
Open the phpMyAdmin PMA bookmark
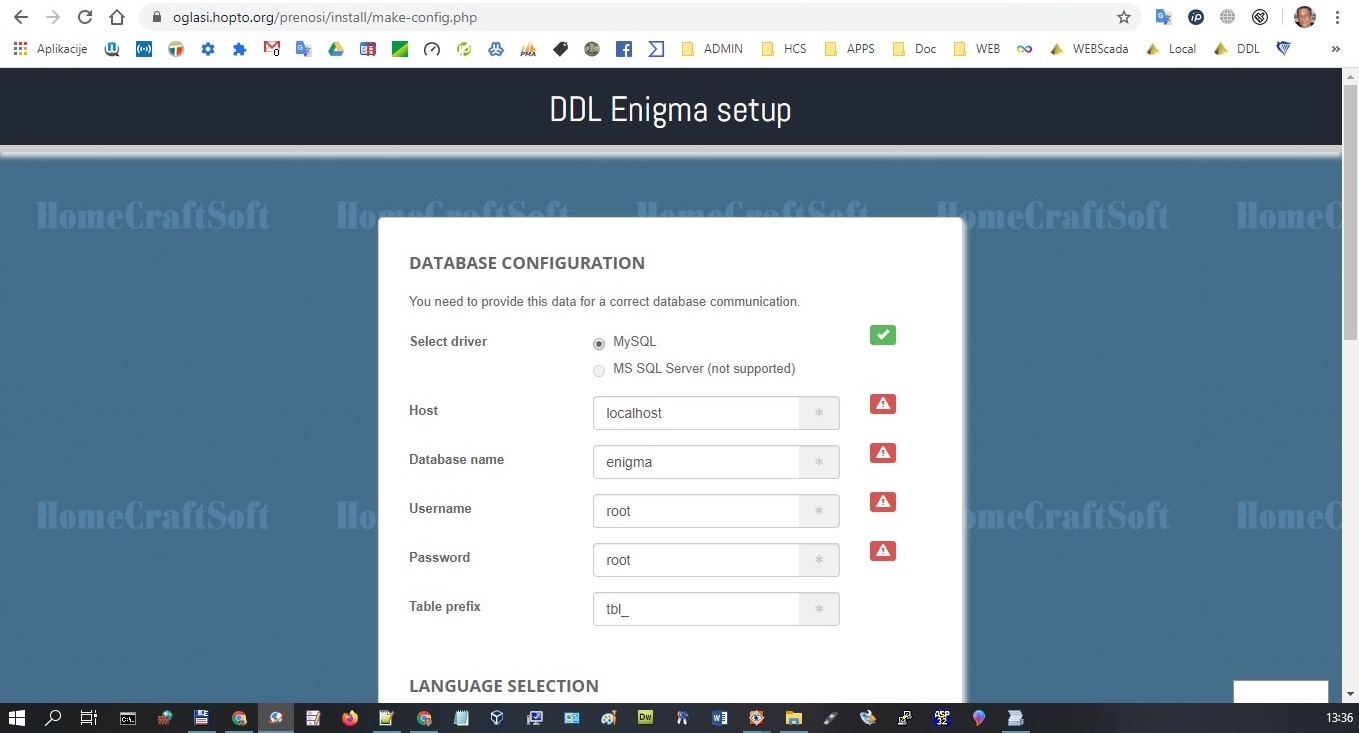528,48
